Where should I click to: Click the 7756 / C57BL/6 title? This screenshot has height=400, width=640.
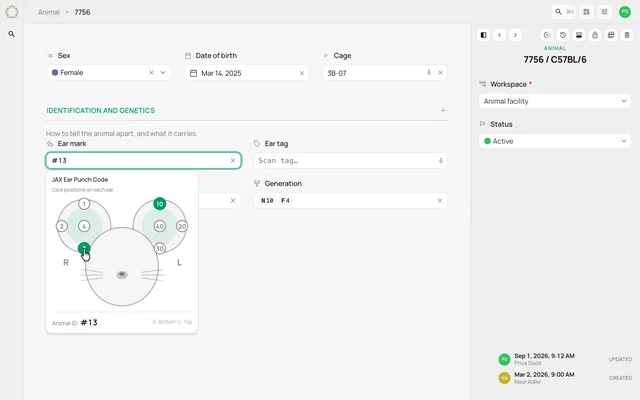coord(555,60)
